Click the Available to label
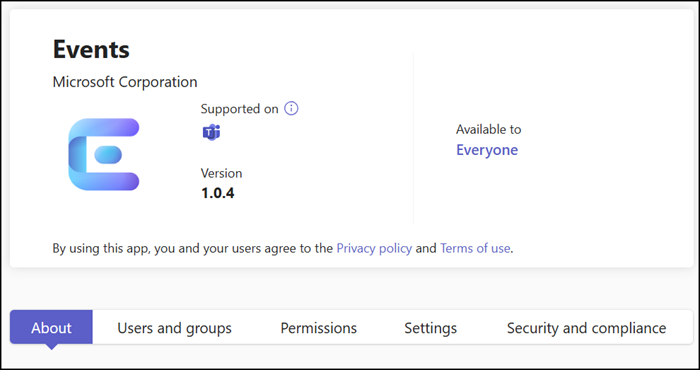The height and width of the screenshot is (370, 700). (x=488, y=129)
